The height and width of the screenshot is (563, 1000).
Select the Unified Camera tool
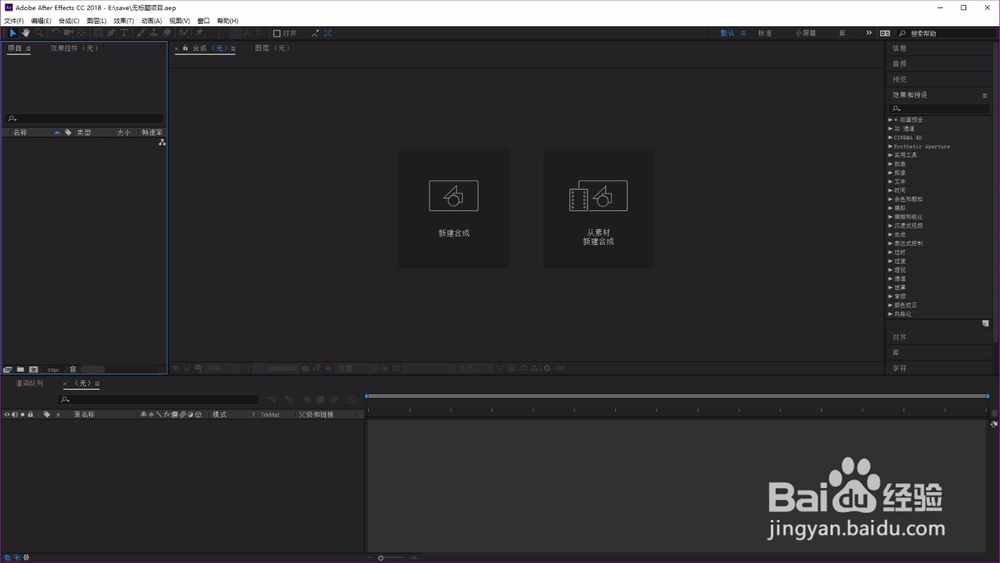(68, 33)
